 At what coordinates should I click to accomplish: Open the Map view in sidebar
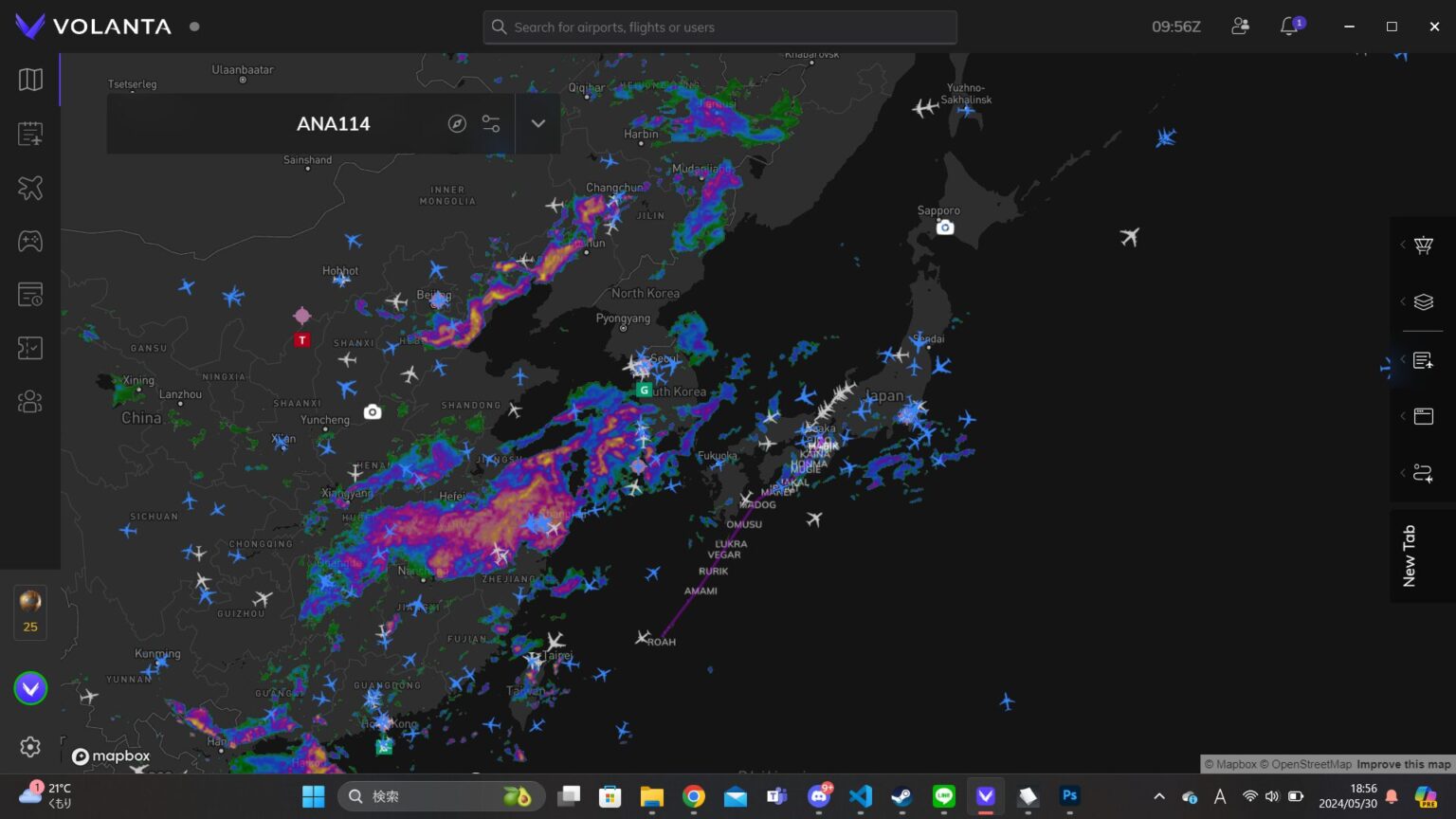click(30, 80)
